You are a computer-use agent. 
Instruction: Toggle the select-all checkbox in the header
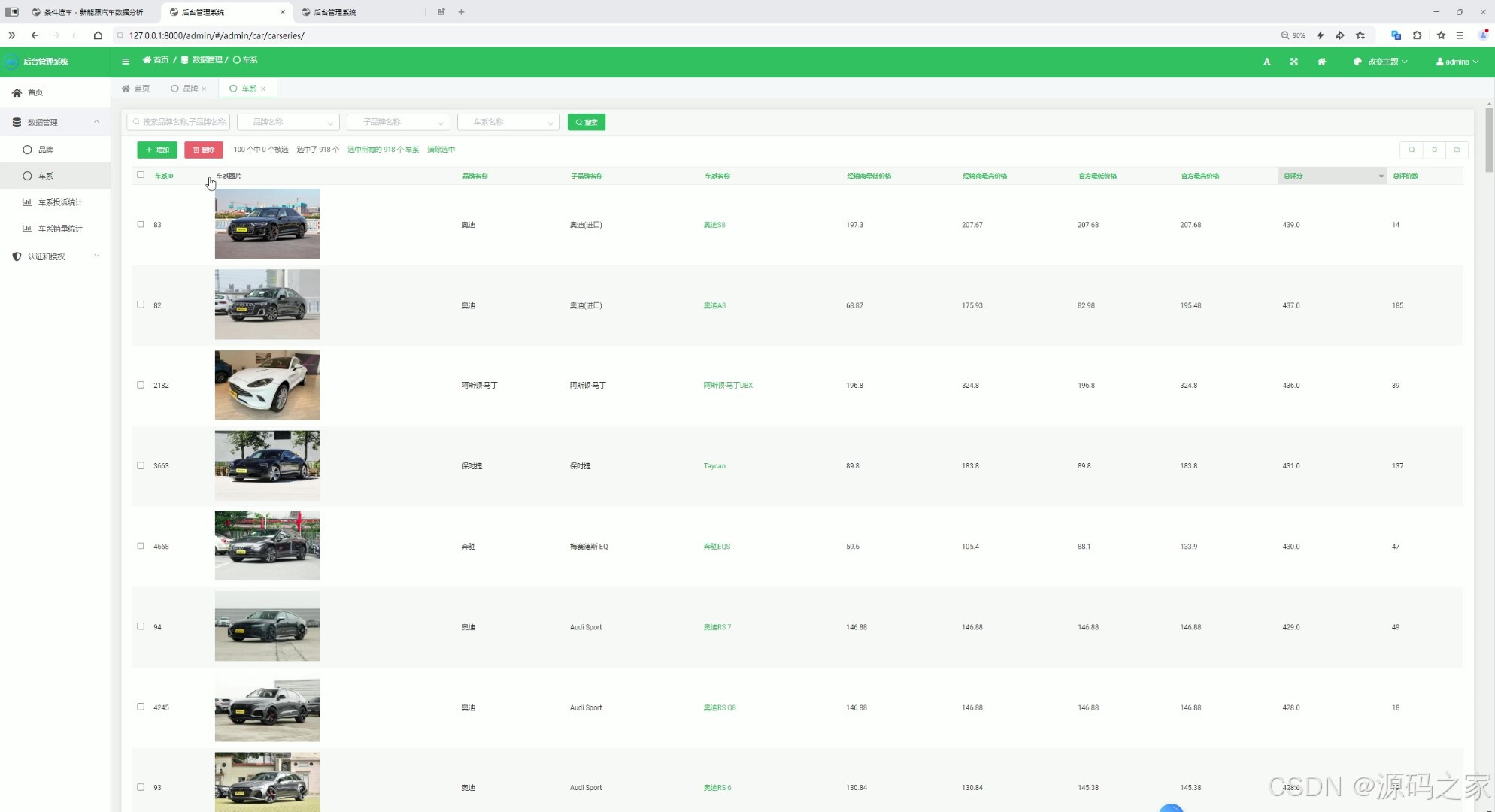click(141, 175)
